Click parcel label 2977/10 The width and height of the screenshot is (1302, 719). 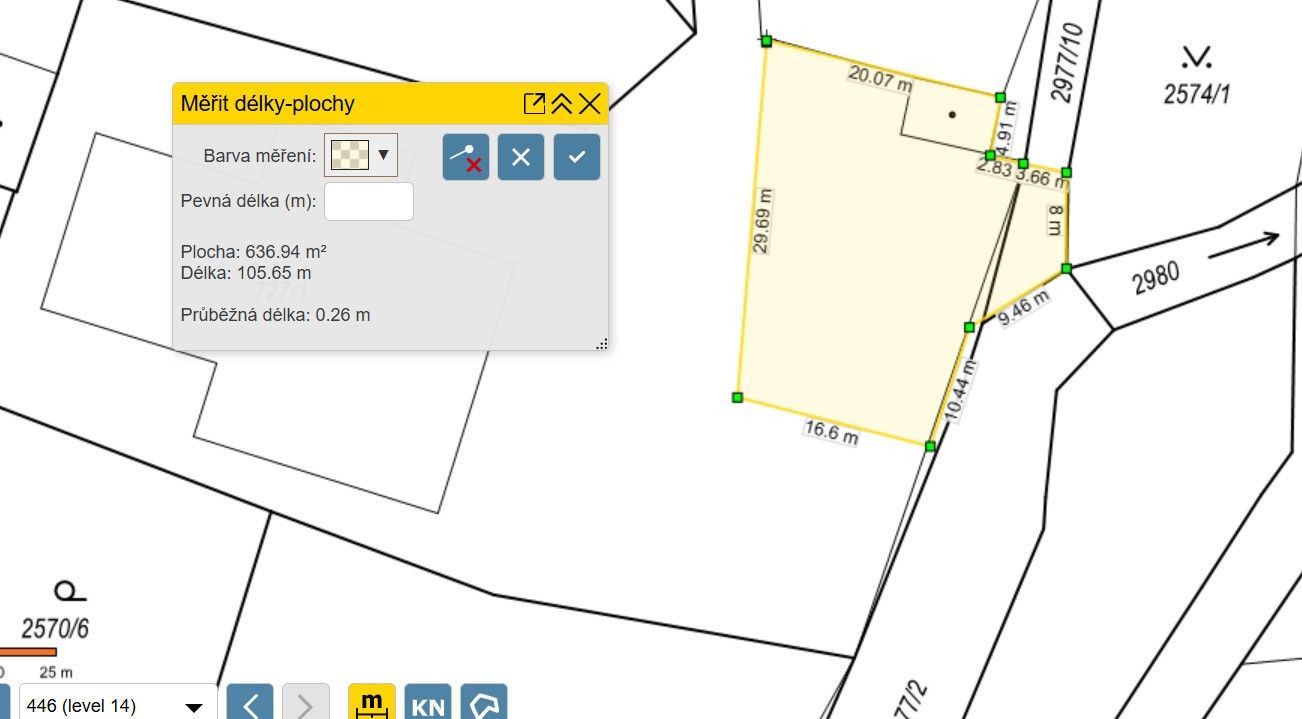(x=1067, y=62)
